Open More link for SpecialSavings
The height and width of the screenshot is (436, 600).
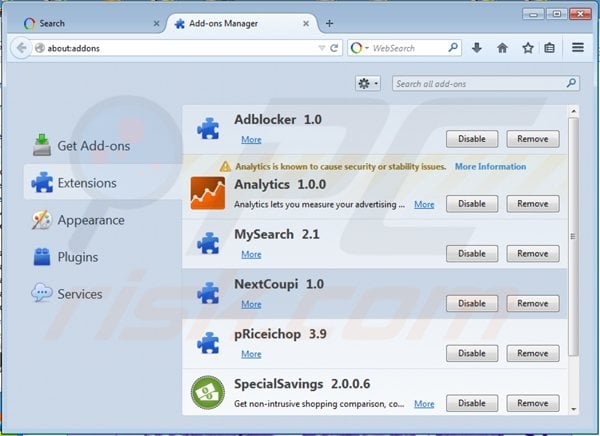pos(424,404)
